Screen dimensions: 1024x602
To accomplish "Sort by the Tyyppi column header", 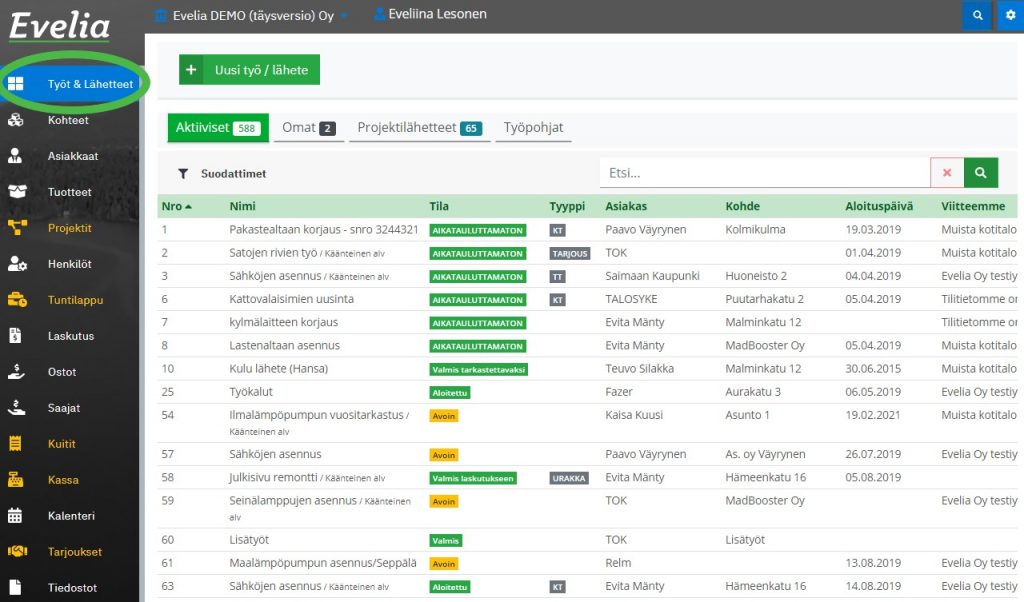I will (567, 206).
